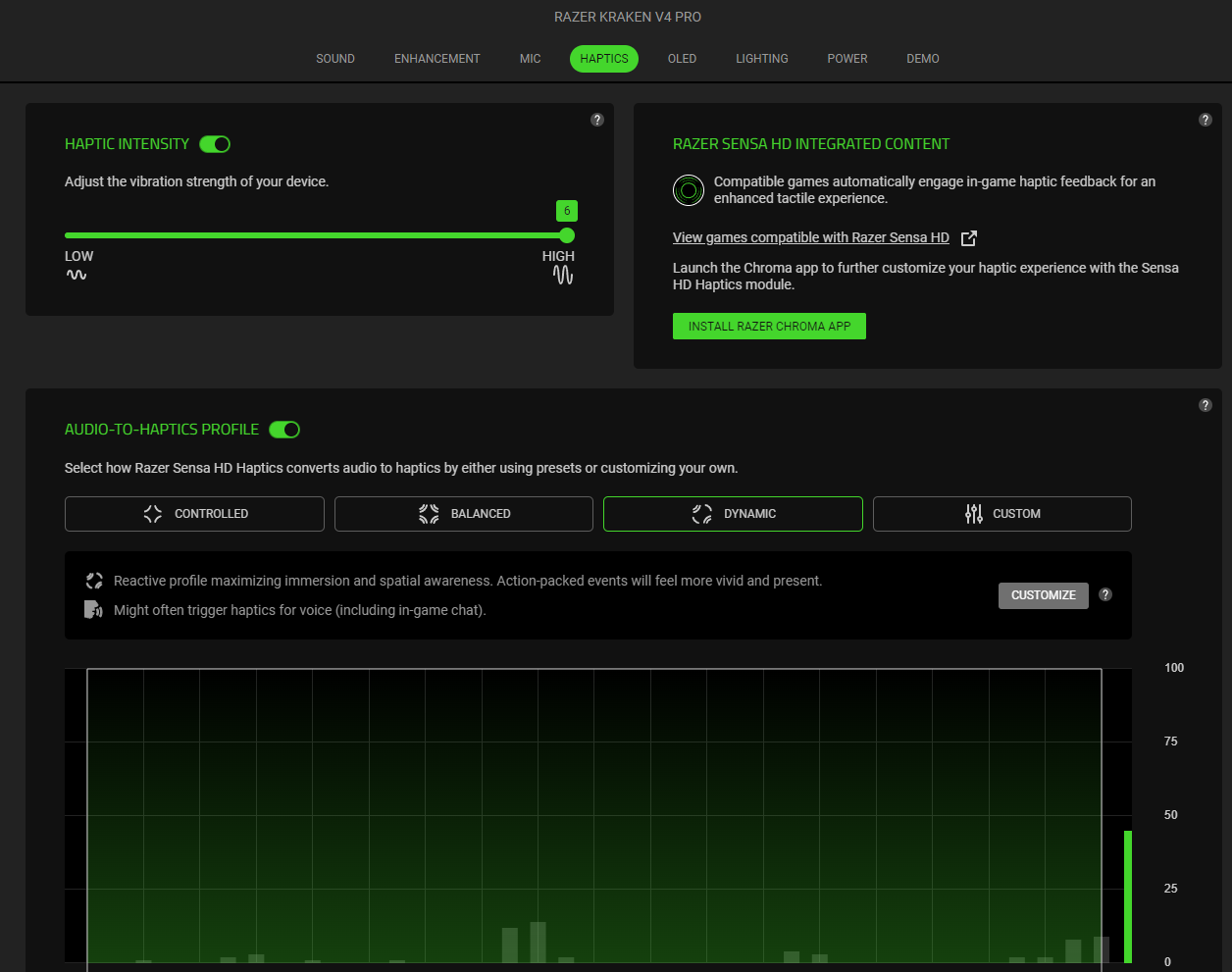1232x972 pixels.
Task: Click the high intensity waveform icon
Action: click(x=563, y=276)
